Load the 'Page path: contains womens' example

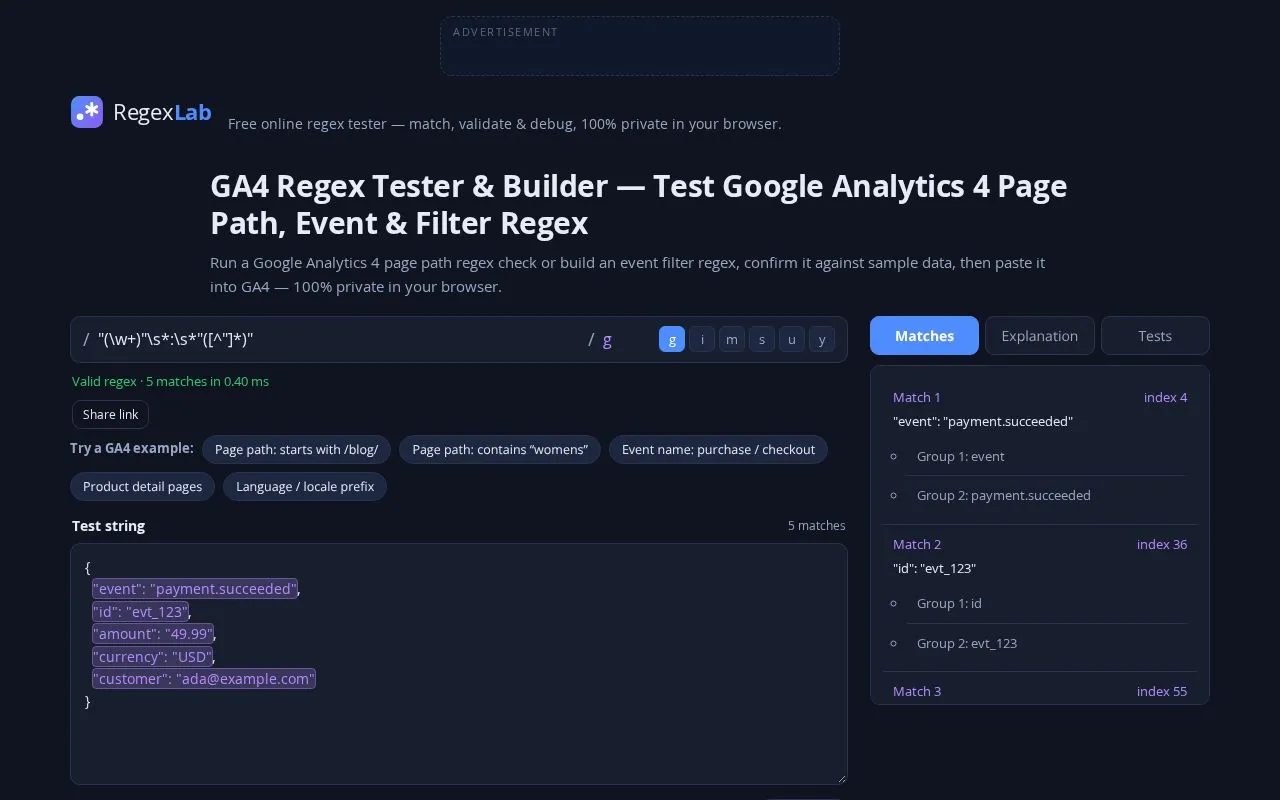tap(500, 450)
